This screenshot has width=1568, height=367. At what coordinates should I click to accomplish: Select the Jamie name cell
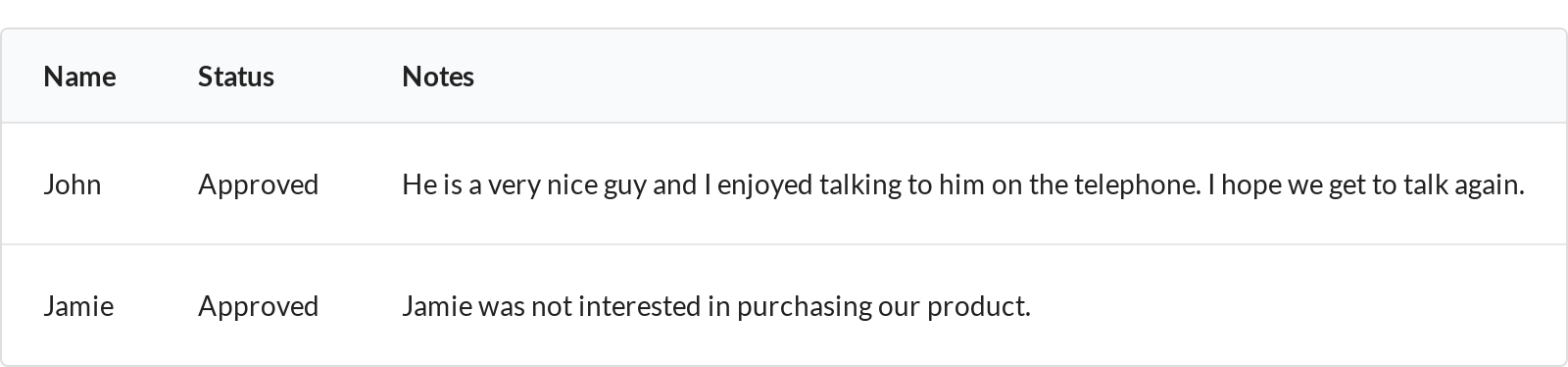click(x=78, y=306)
